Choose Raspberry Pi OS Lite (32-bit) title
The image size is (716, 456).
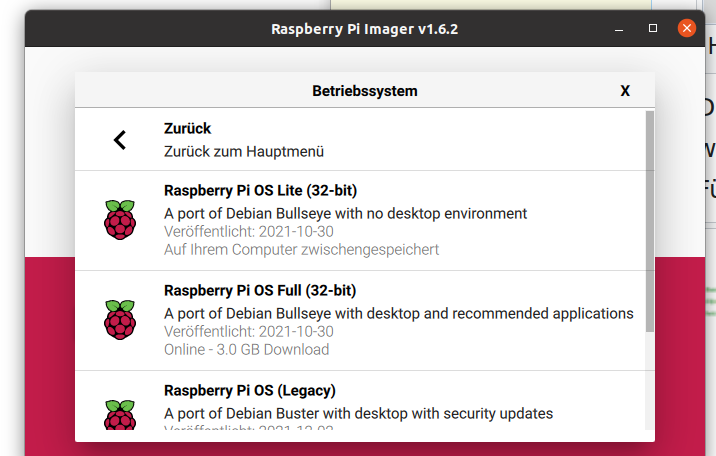pos(260,190)
